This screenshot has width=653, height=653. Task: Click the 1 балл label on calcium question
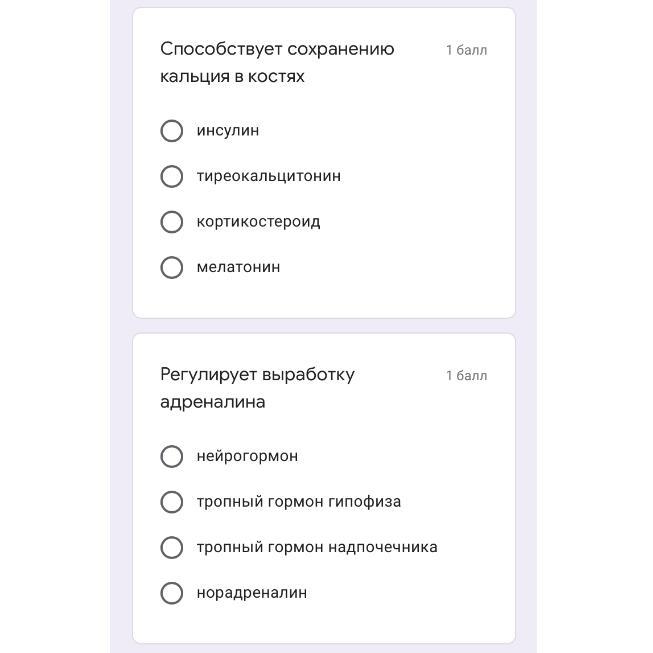click(x=466, y=50)
